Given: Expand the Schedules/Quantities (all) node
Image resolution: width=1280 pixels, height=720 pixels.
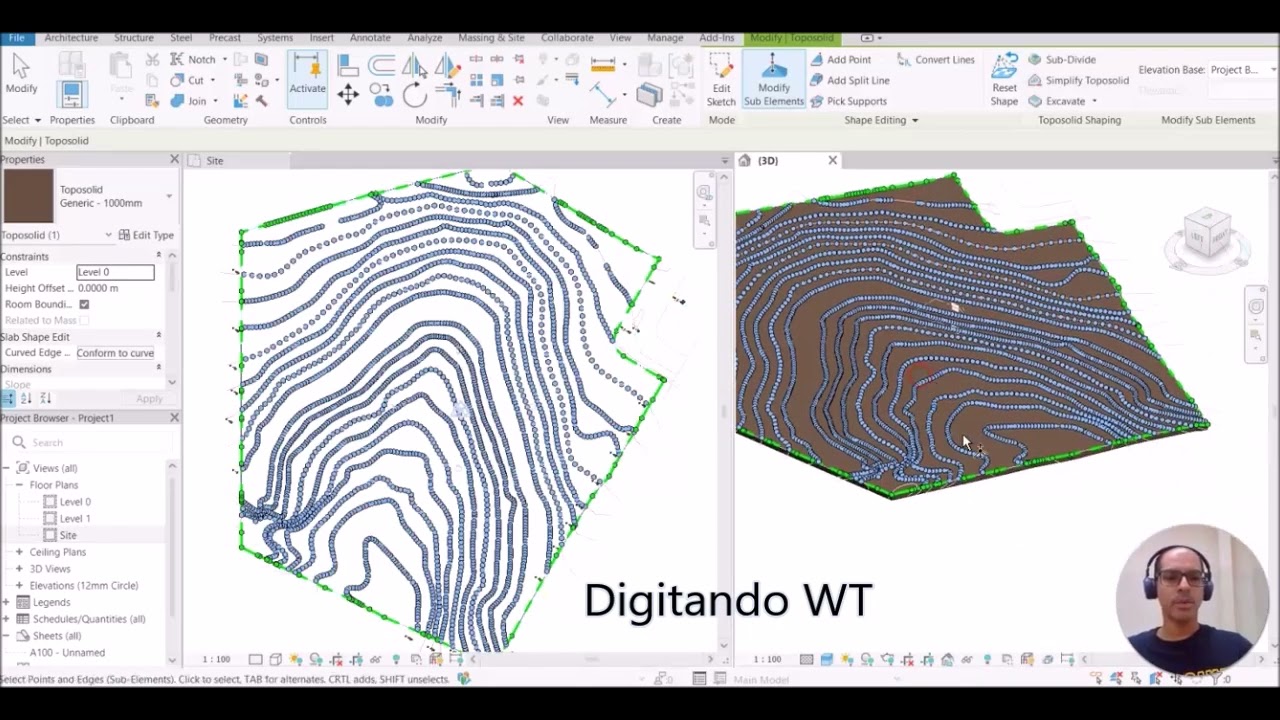Looking at the screenshot, I should click(x=6, y=619).
